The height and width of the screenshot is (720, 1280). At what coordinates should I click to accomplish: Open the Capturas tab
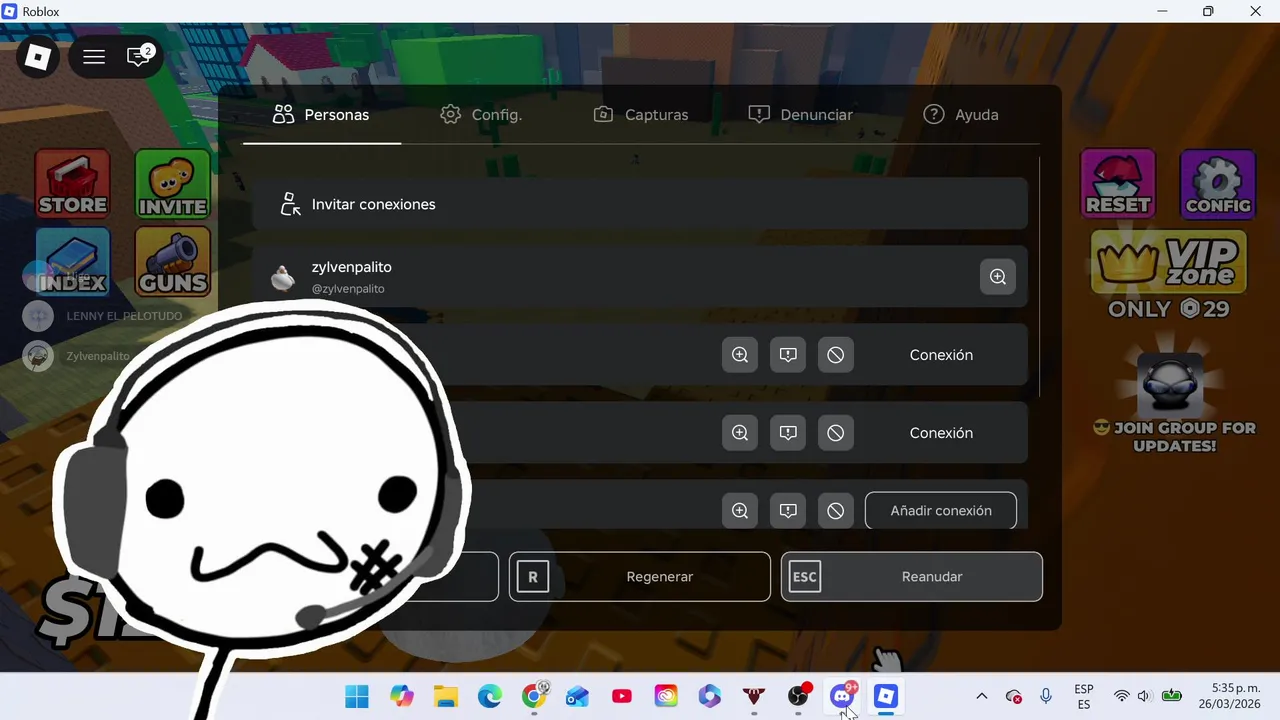[x=640, y=115]
